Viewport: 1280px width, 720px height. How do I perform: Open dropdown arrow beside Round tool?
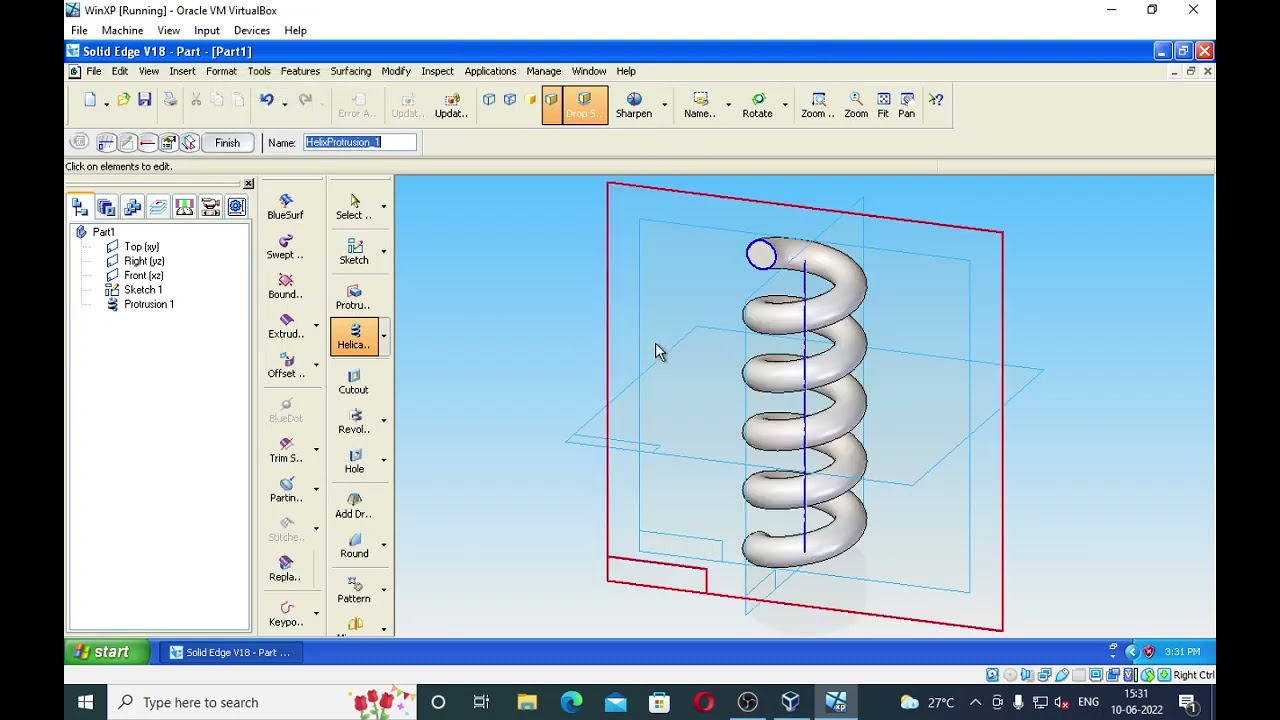(384, 545)
